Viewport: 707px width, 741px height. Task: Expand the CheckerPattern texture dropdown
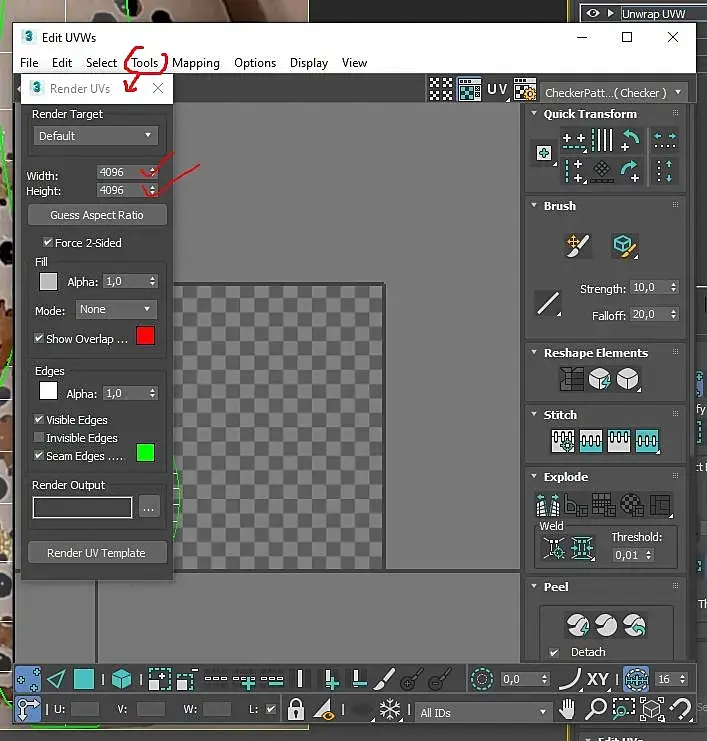pyautogui.click(x=613, y=93)
